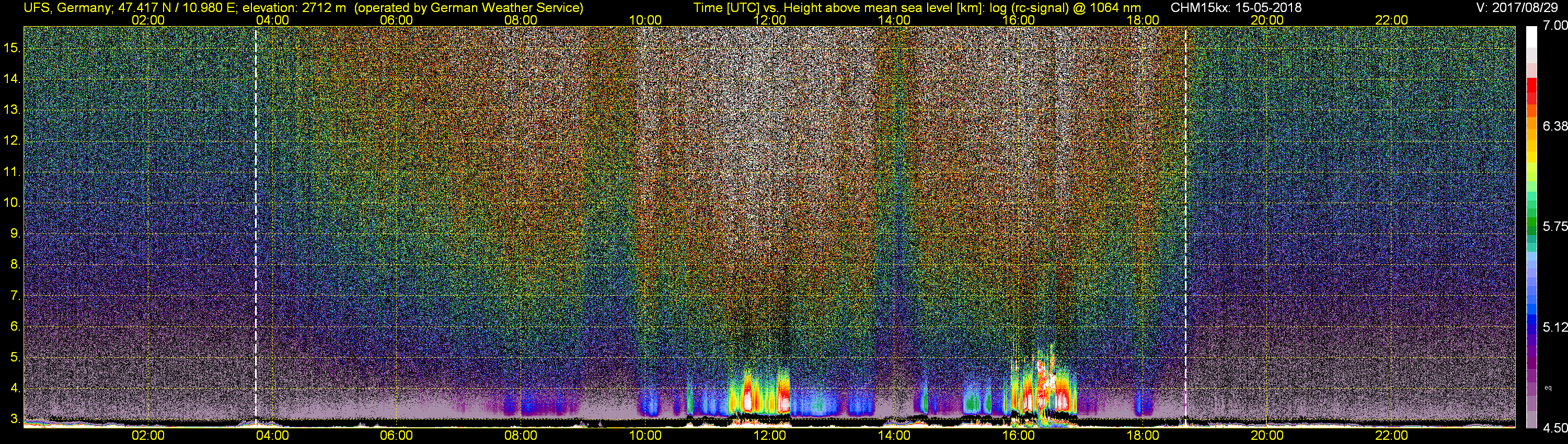This screenshot has height=444, width=1568.
Task: Click the 3 km label on the height axis
Action: (15, 419)
